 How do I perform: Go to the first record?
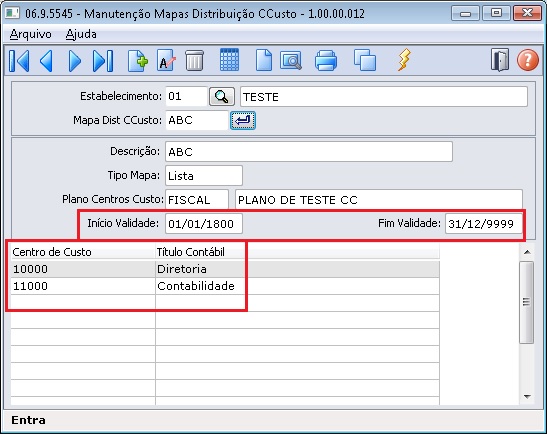pyautogui.click(x=19, y=61)
